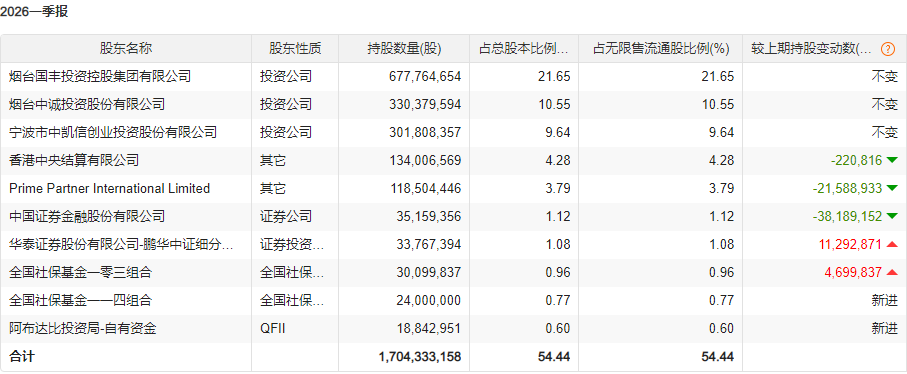Click the 股东名称 column header

click(126, 49)
